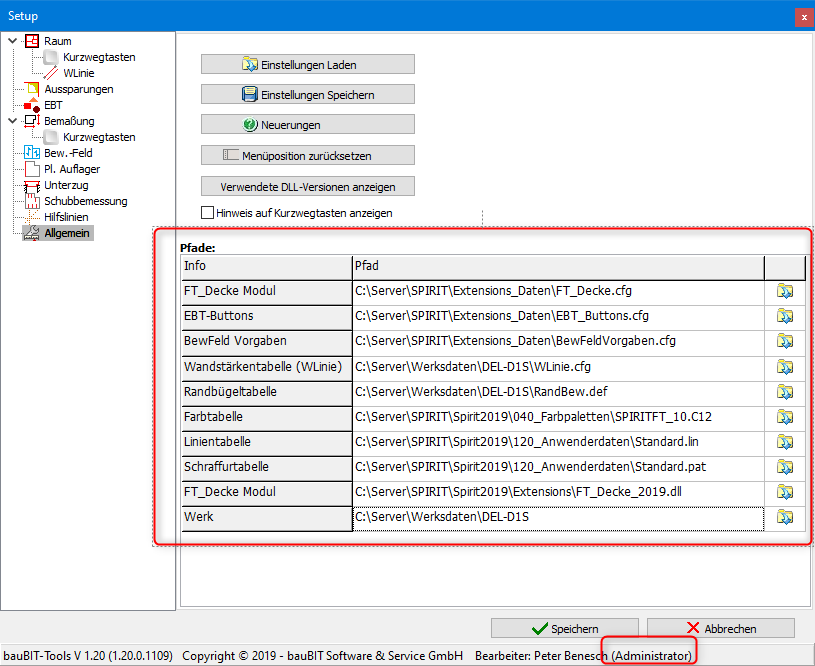Image resolution: width=815 pixels, height=666 pixels.
Task: Click the Allgemein tools icon
Action: pos(32,233)
